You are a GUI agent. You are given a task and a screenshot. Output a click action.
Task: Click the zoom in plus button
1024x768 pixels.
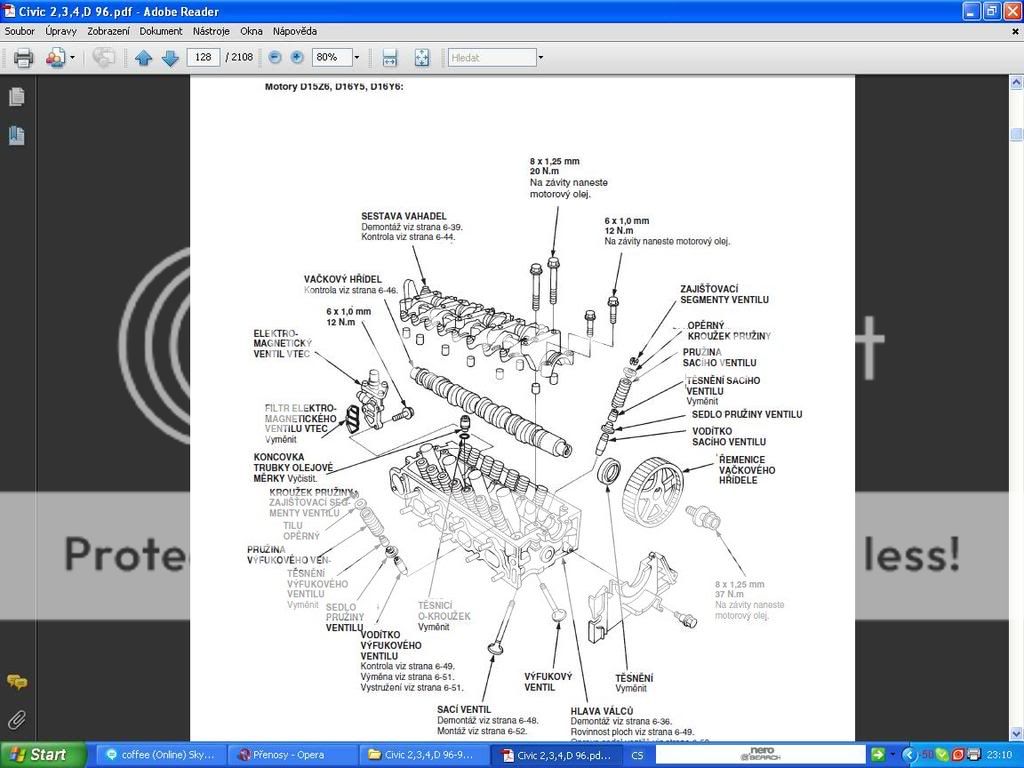pyautogui.click(x=296, y=58)
